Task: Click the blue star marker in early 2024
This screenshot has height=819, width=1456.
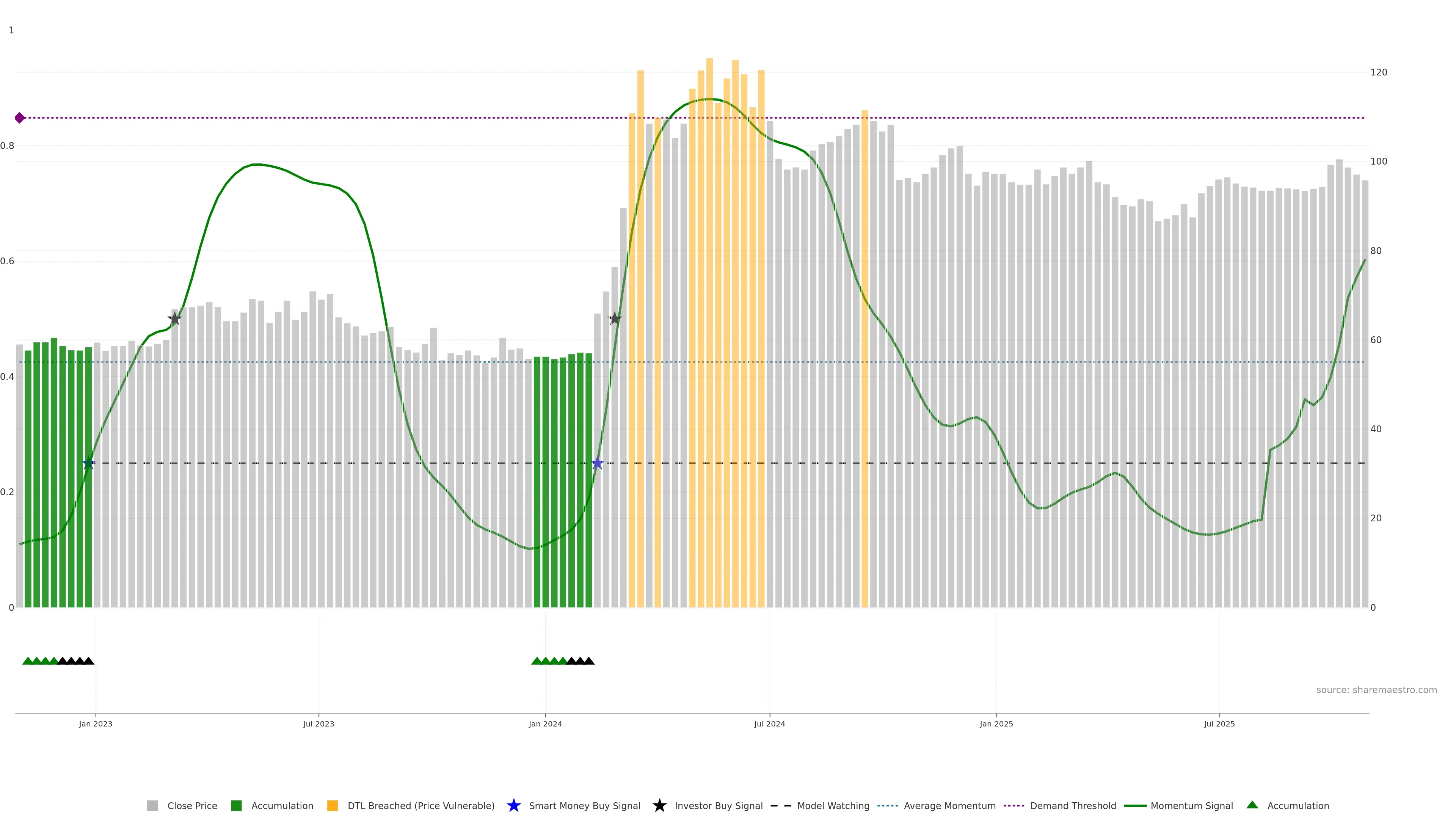Action: coord(598,463)
